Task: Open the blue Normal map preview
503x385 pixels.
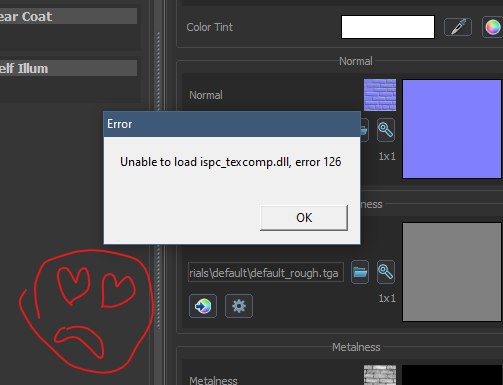Action: click(452, 129)
